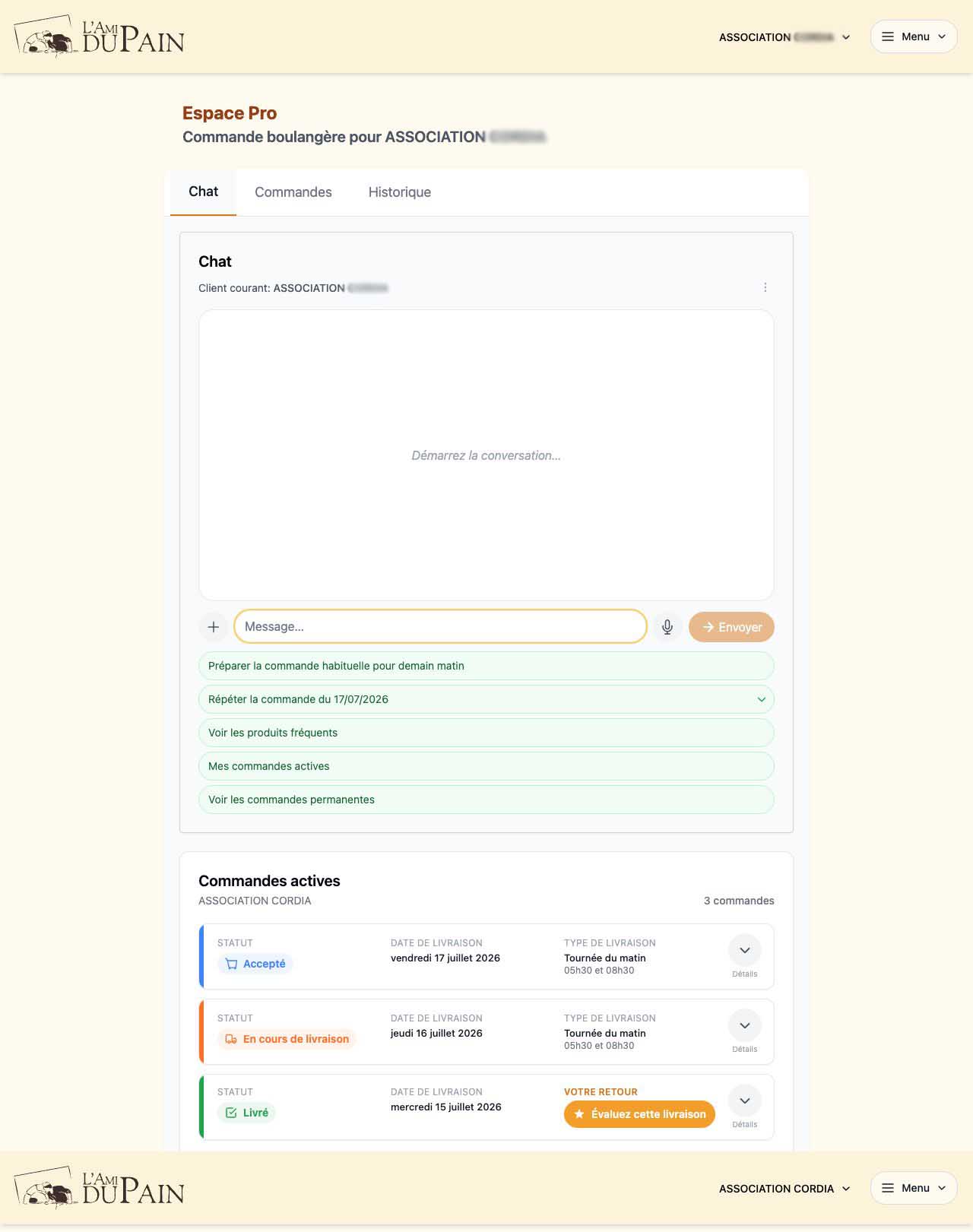
Task: Click the '3 commandes' count text
Action: pyautogui.click(x=739, y=901)
